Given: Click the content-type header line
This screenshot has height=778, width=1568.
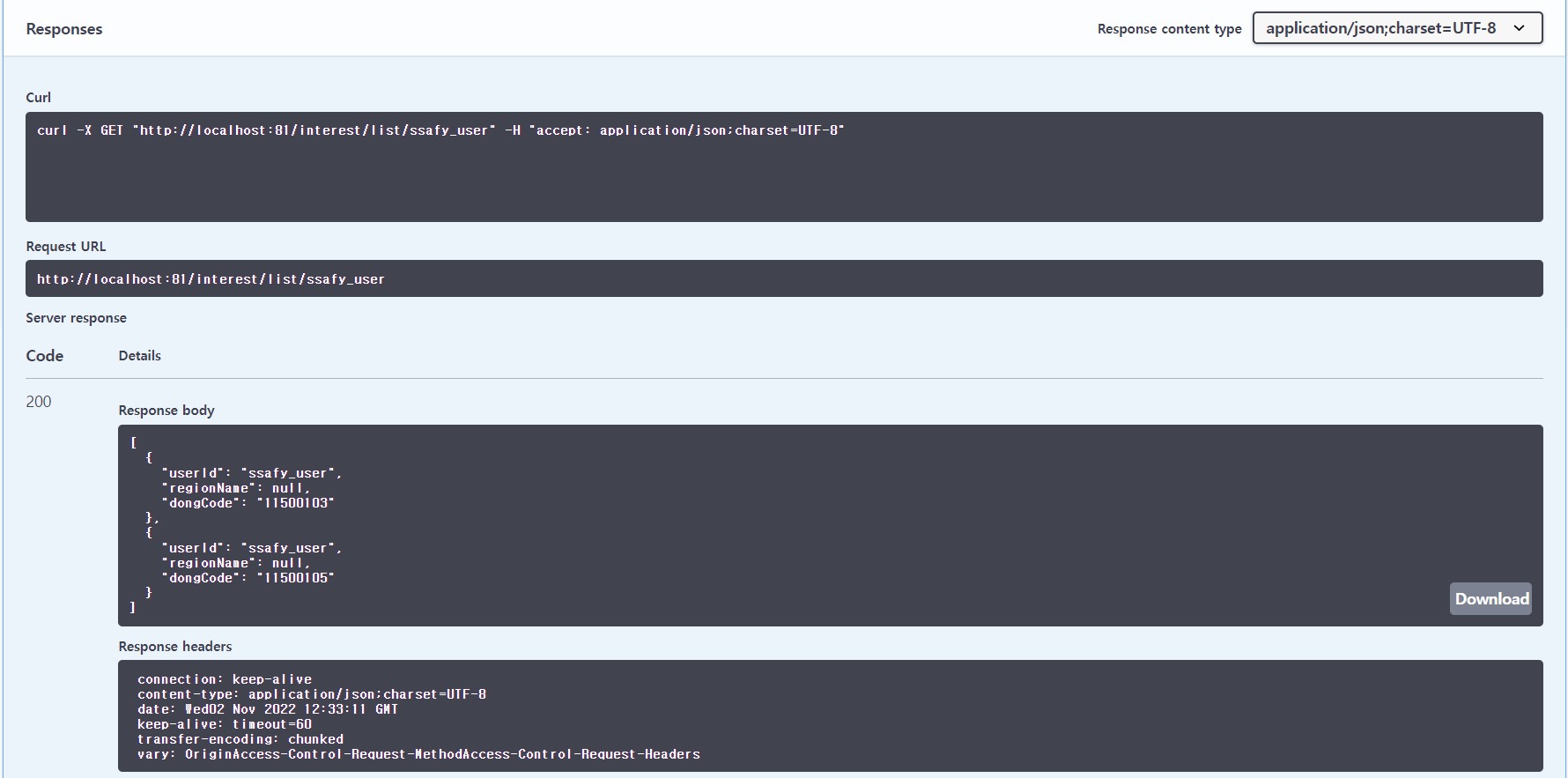Looking at the screenshot, I should (x=312, y=694).
